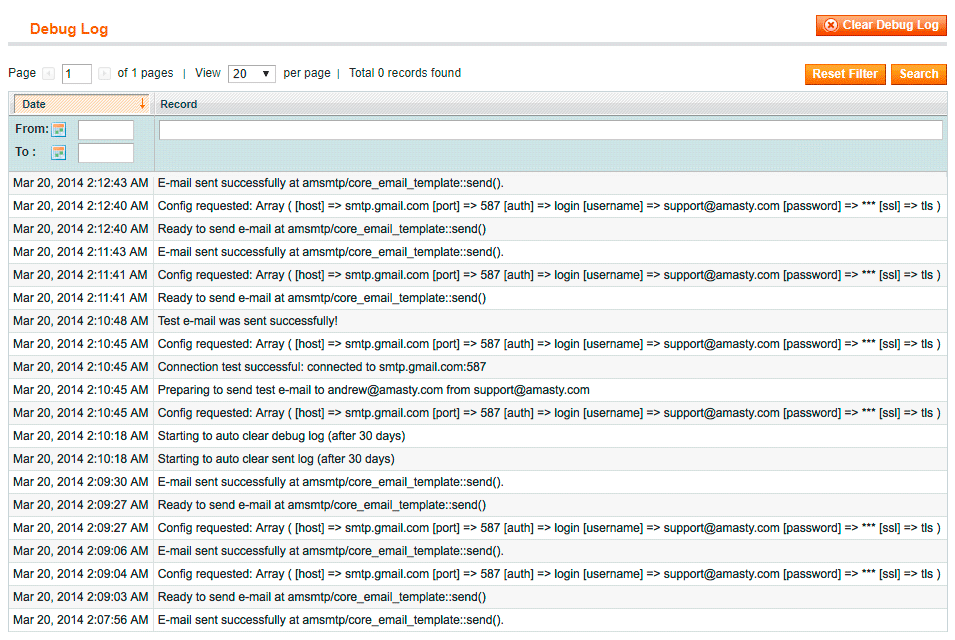This screenshot has width=955, height=640.
Task: Click the Record filter text box
Action: [x=550, y=130]
